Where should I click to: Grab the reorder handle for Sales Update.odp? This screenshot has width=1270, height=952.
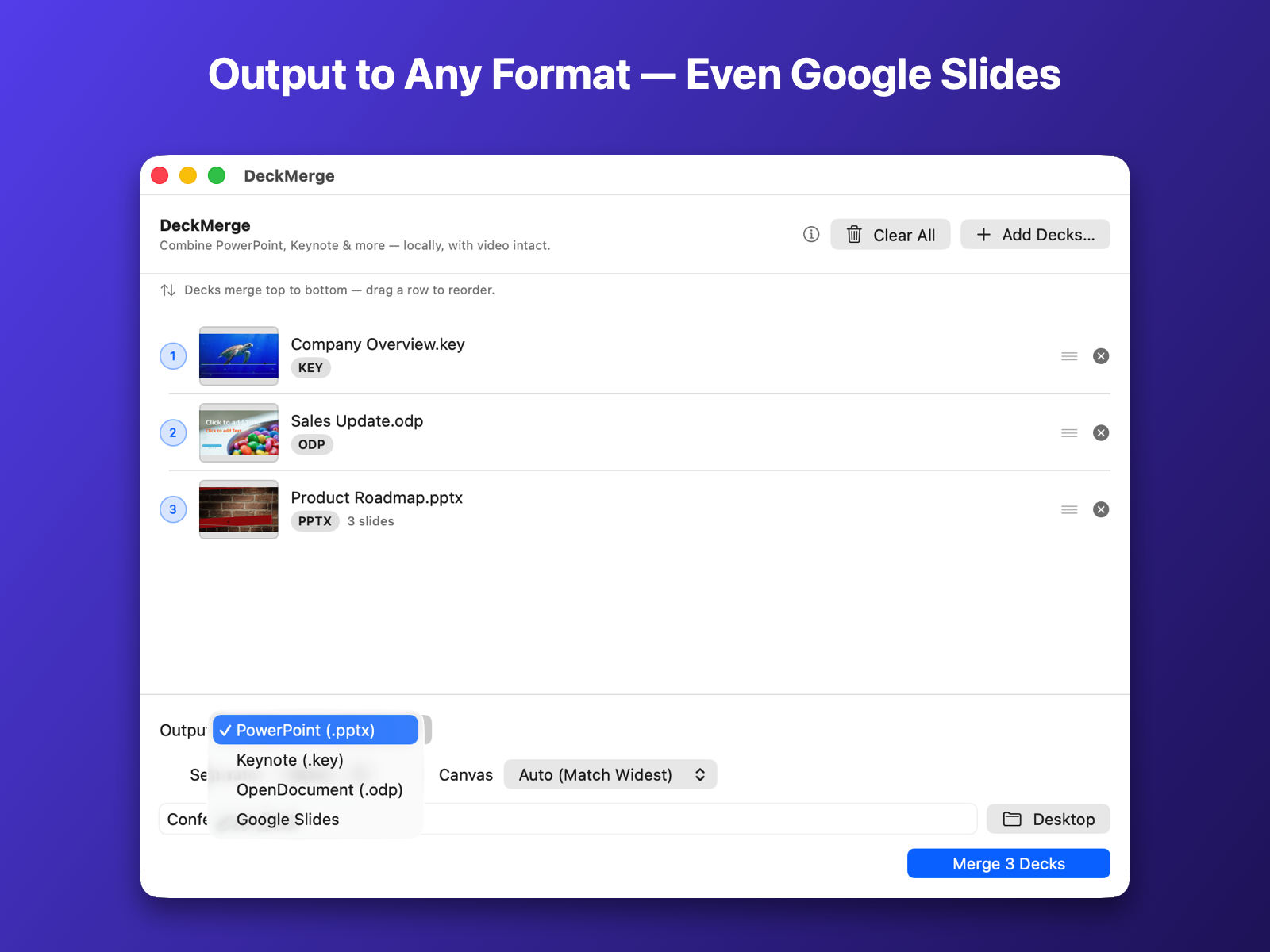click(1069, 432)
